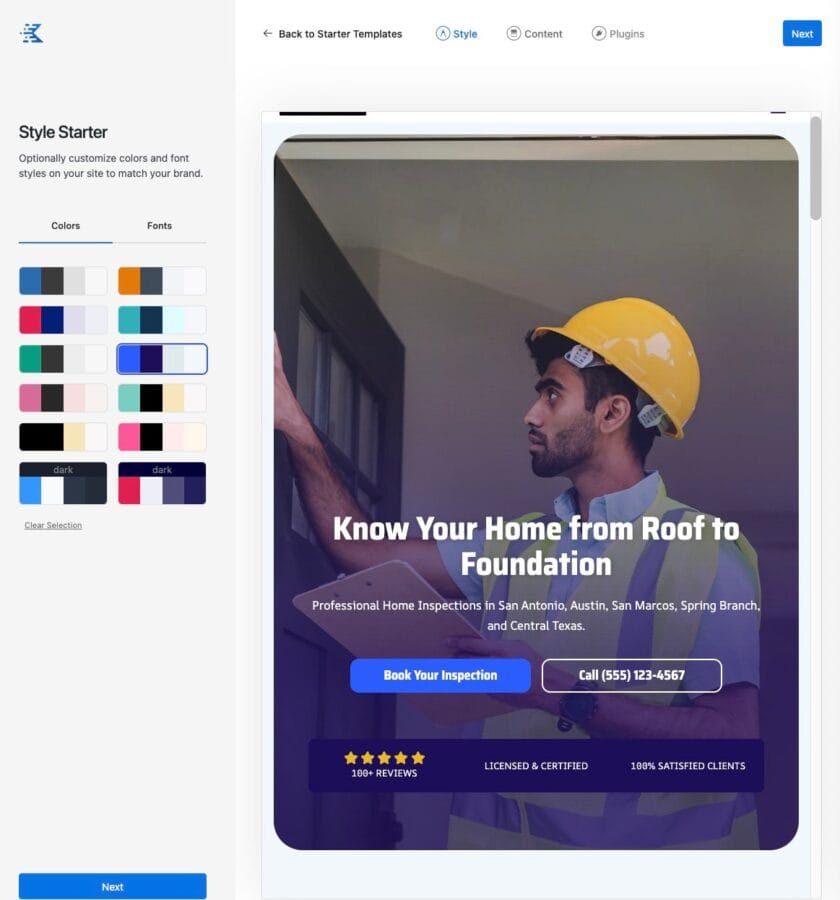
Task: Click the Kadence logo icon
Action: point(32,34)
